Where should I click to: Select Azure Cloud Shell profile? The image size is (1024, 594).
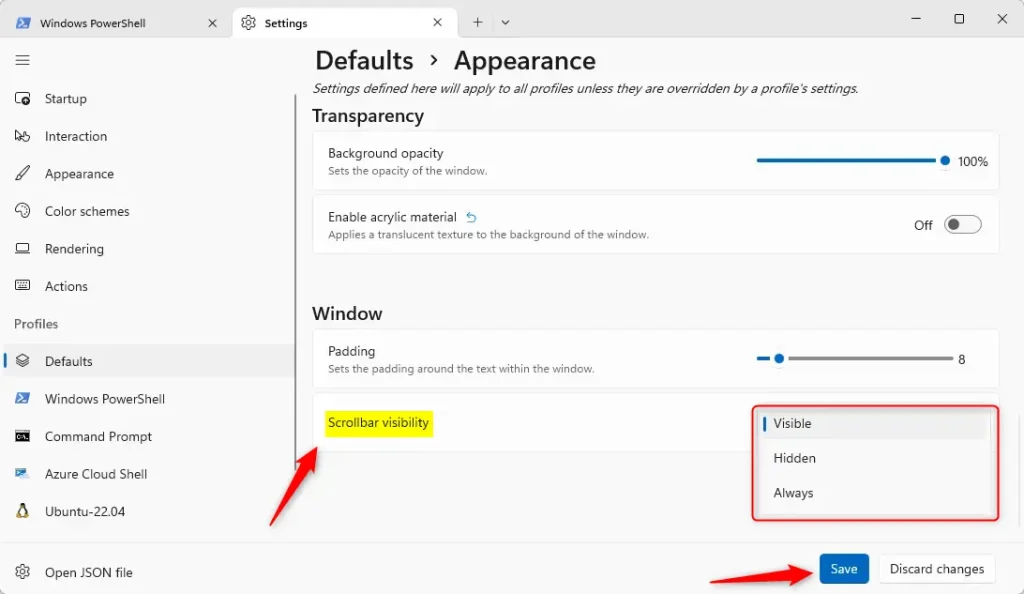point(149,474)
